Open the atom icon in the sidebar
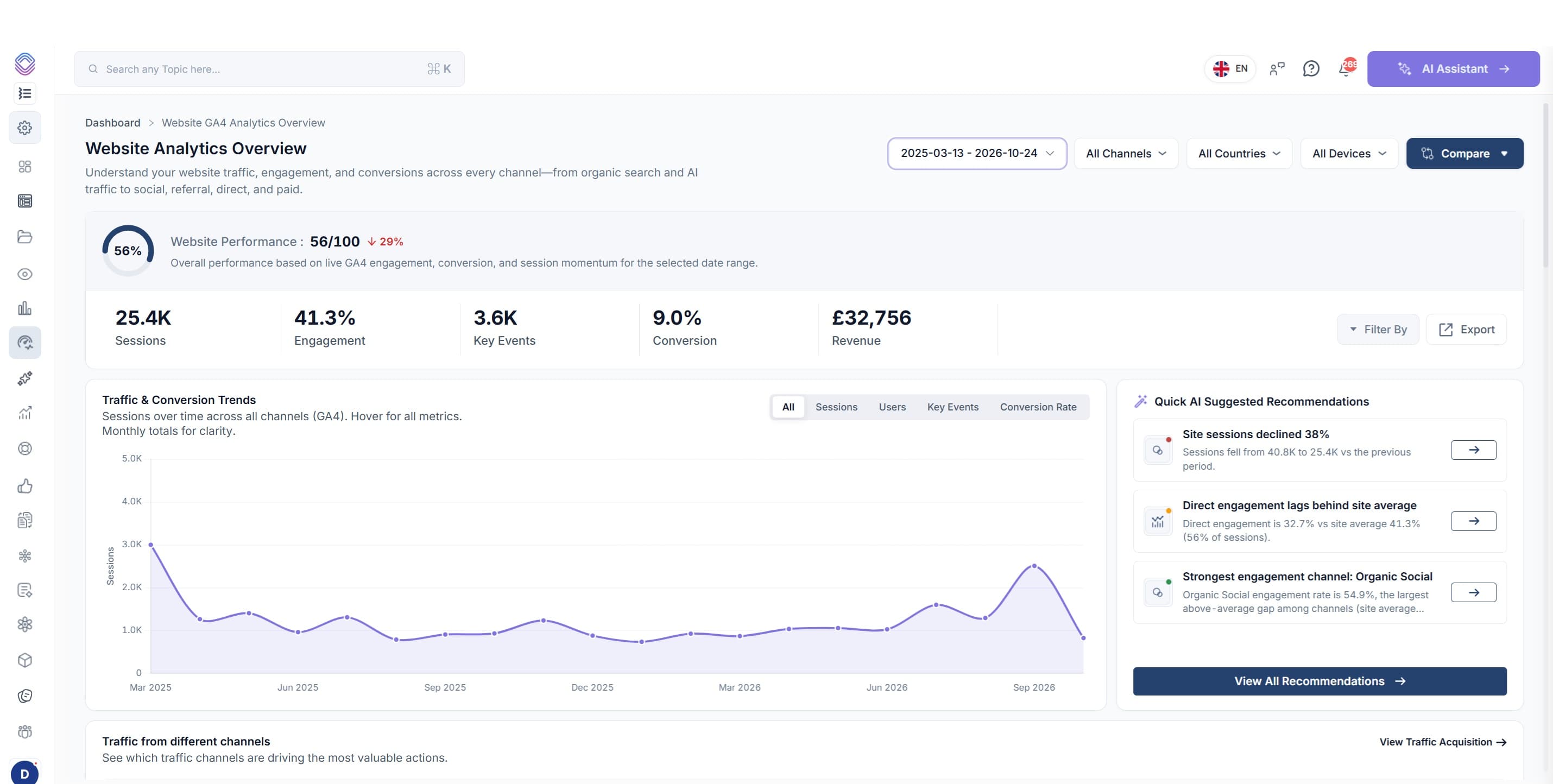1553x784 pixels. click(x=25, y=624)
